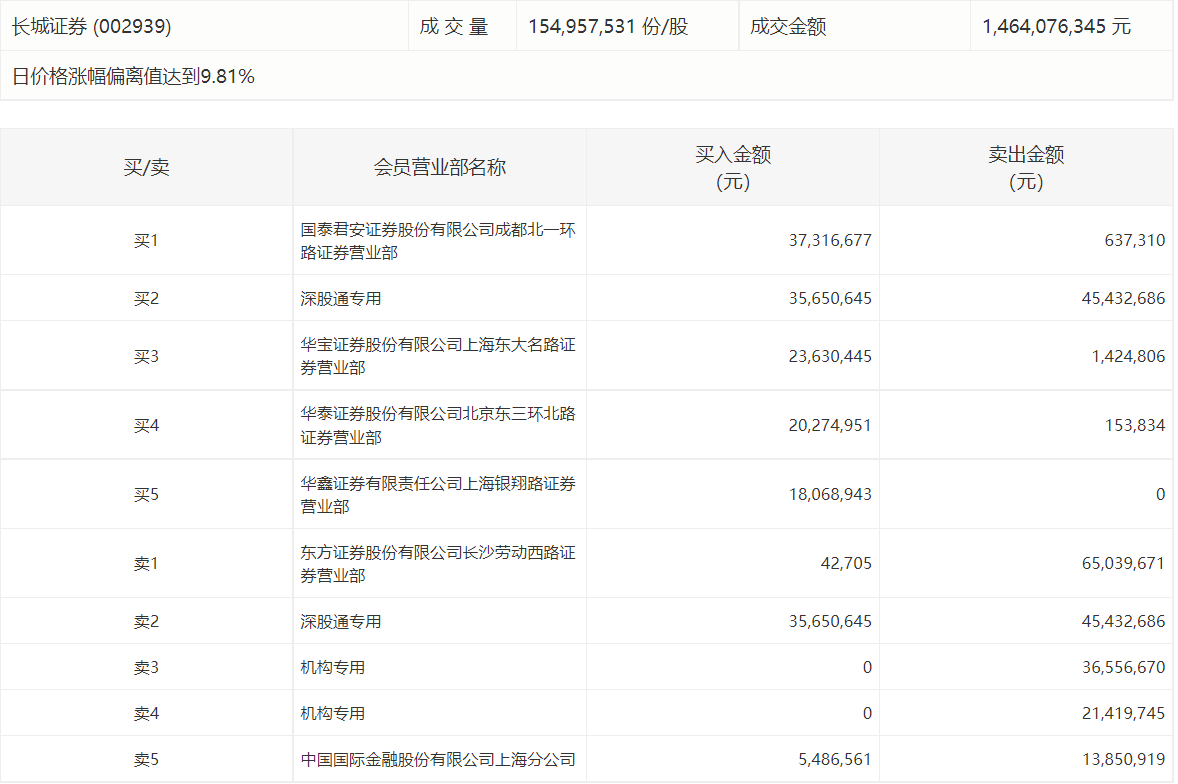This screenshot has height=784, width=1178.
Task: Select sell amount 1,424,806
Action: [1128, 356]
